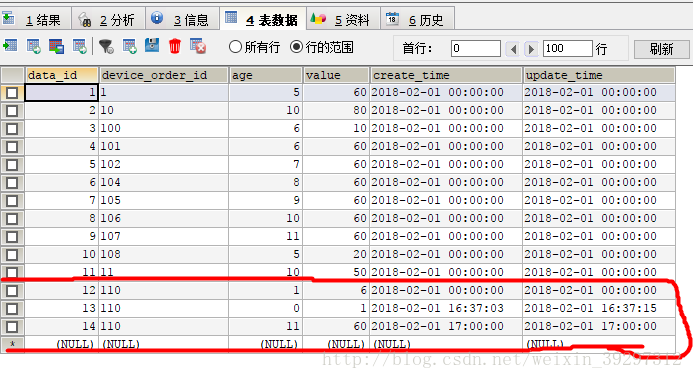Tick the checkbox for data_id 10 row
Viewport: 693px width, 379px height.
pos(12,255)
